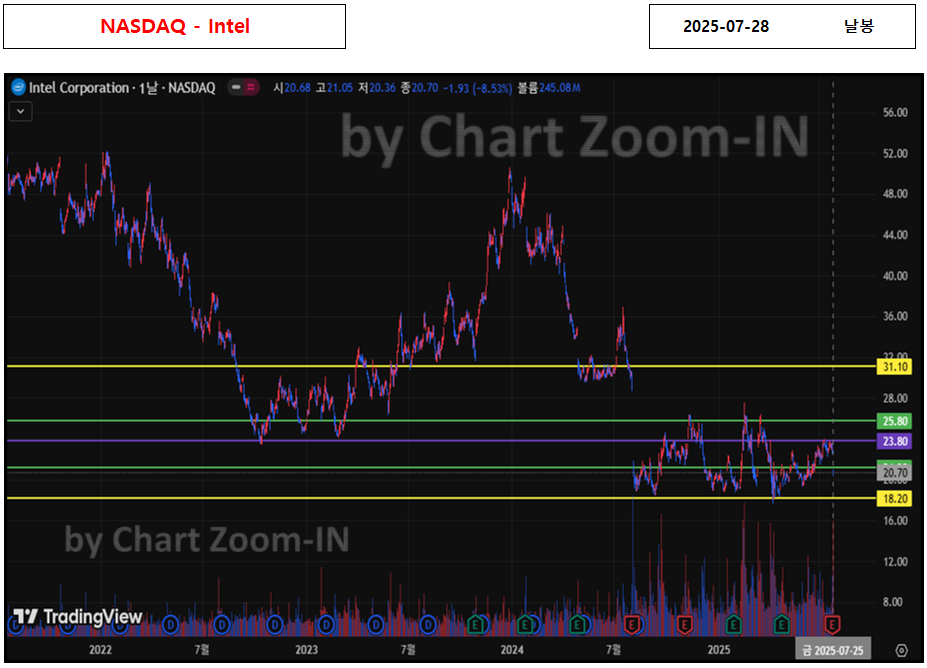Click the dividend D marker after 7월 2023

(428, 624)
